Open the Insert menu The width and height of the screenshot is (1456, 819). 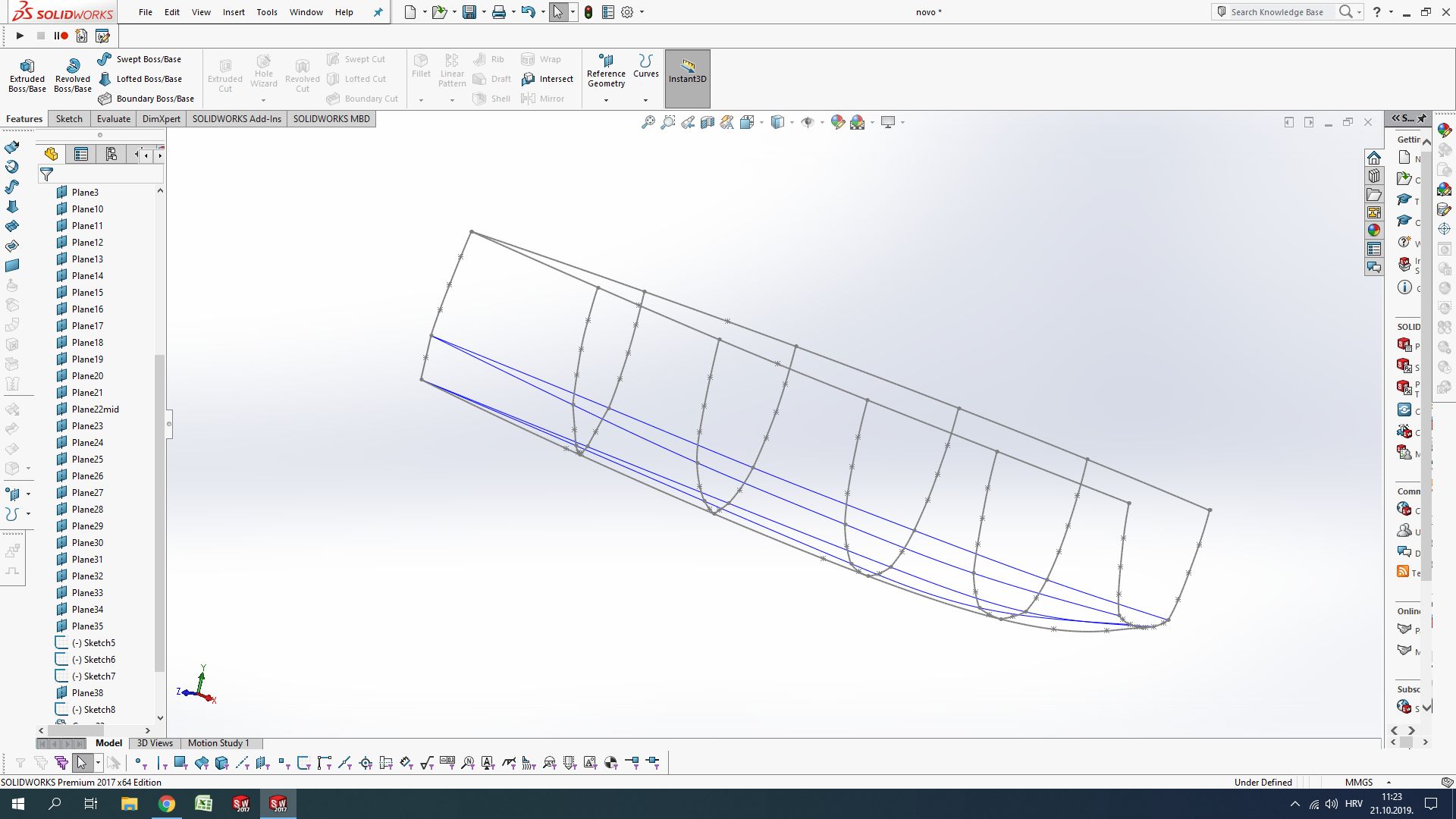234,12
